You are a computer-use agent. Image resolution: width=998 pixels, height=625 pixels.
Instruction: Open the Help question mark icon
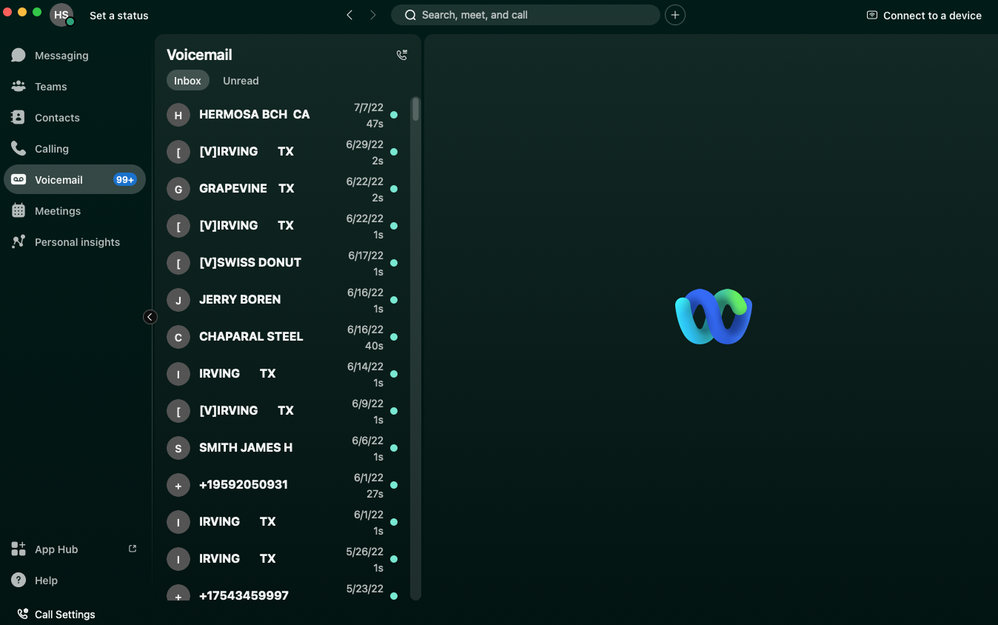click(x=18, y=580)
